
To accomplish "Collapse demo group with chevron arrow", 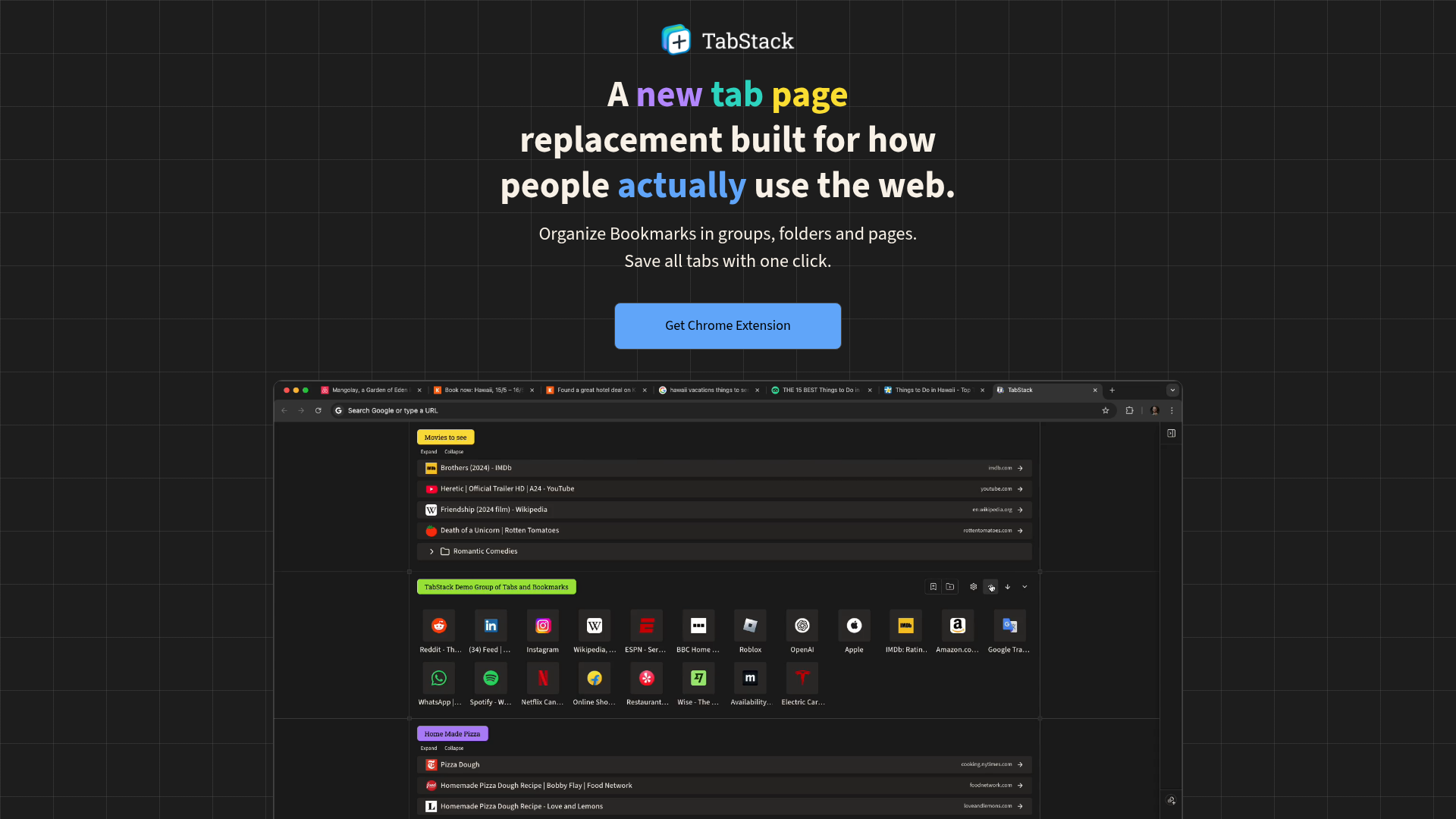I will (1025, 587).
